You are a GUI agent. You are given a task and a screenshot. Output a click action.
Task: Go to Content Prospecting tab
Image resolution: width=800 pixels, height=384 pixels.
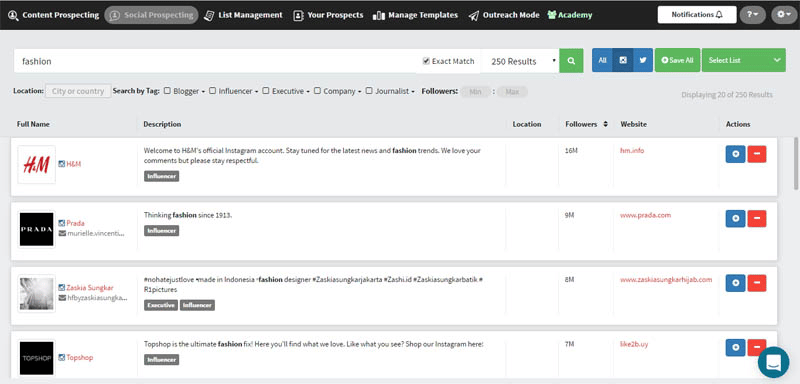(x=54, y=15)
